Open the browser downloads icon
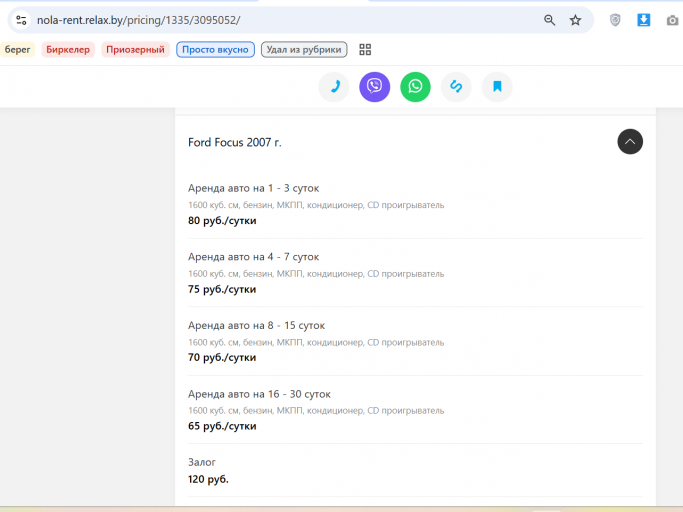Viewport: 683px width, 512px height. click(x=643, y=20)
